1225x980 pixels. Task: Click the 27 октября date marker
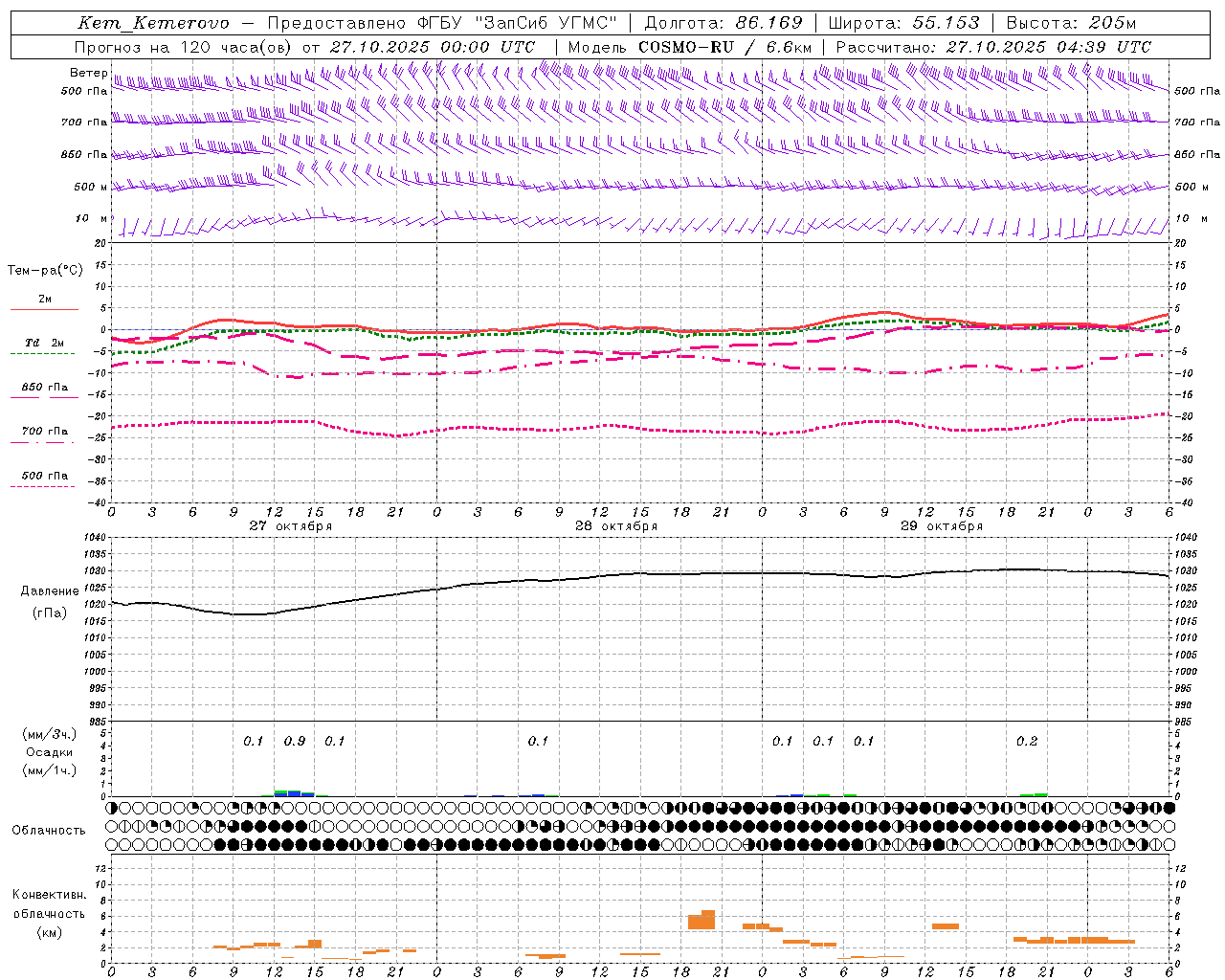click(291, 526)
